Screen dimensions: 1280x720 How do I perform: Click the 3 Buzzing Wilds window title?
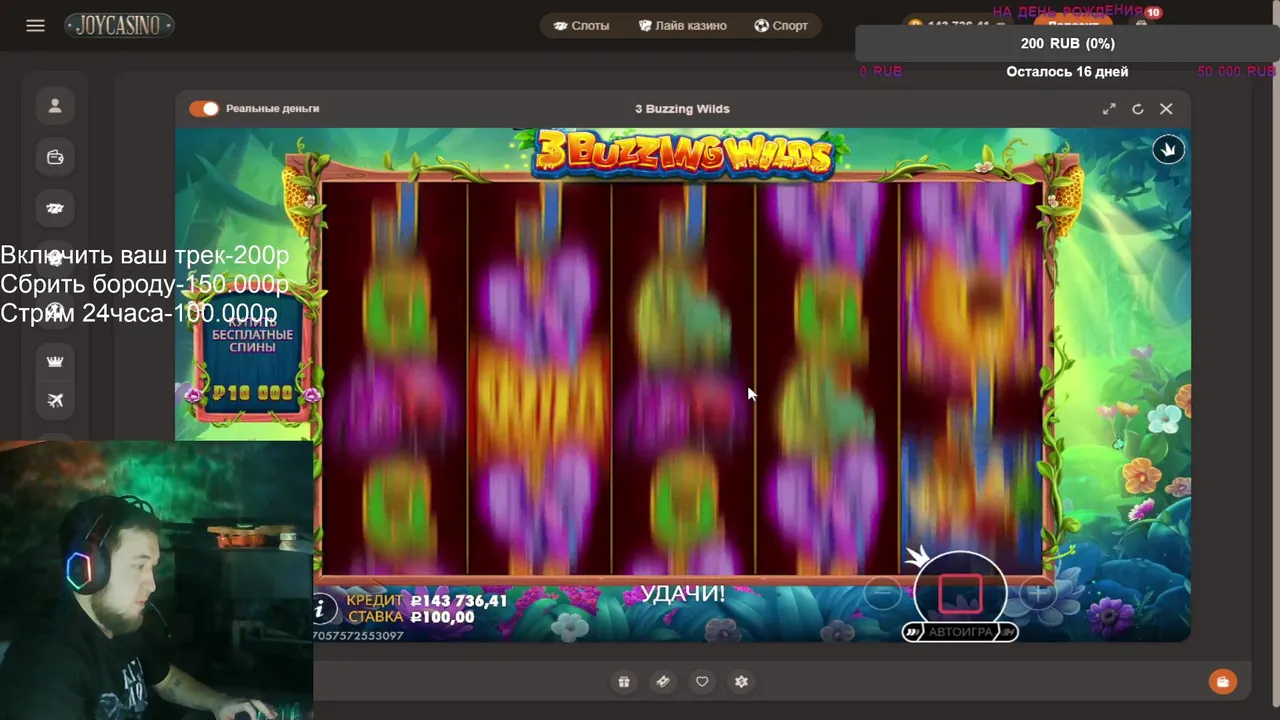click(x=682, y=109)
